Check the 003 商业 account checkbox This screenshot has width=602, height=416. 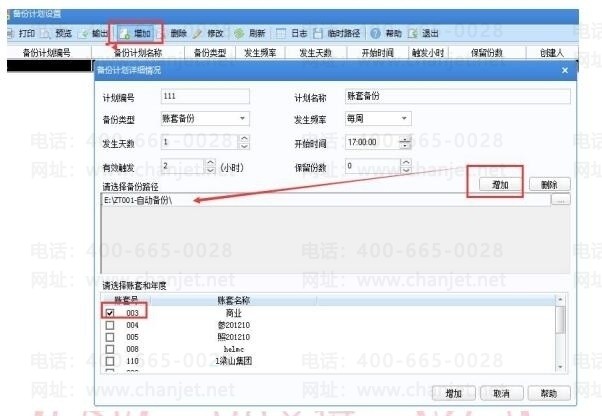pyautogui.click(x=110, y=313)
